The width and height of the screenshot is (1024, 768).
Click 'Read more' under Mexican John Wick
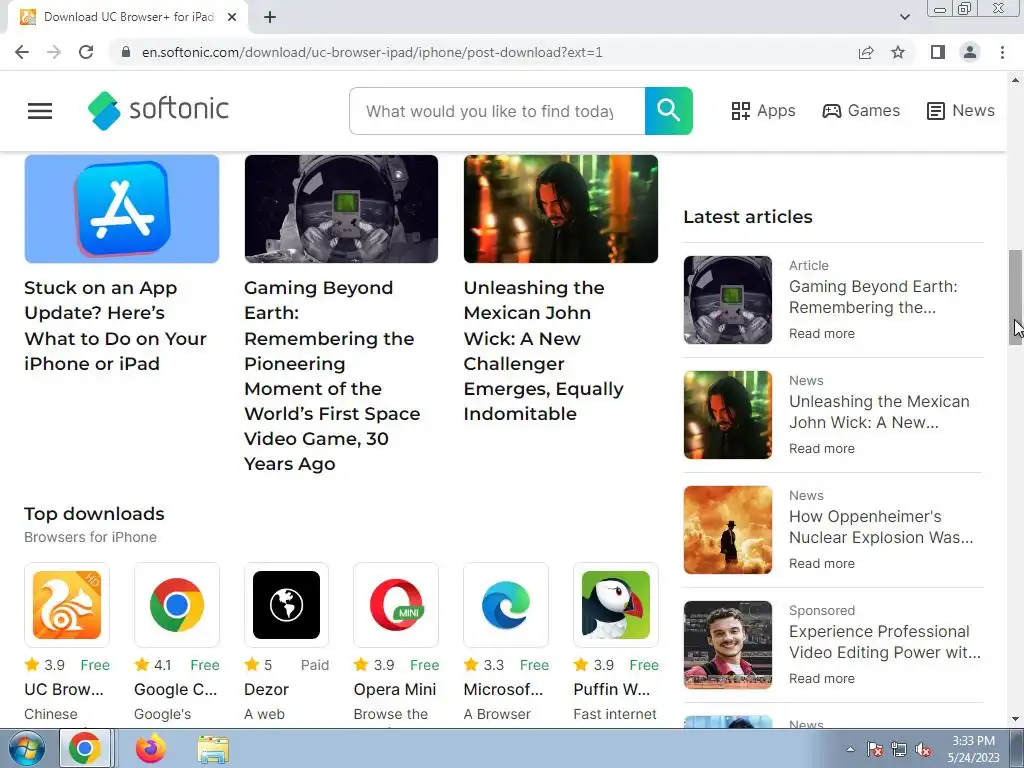point(822,449)
